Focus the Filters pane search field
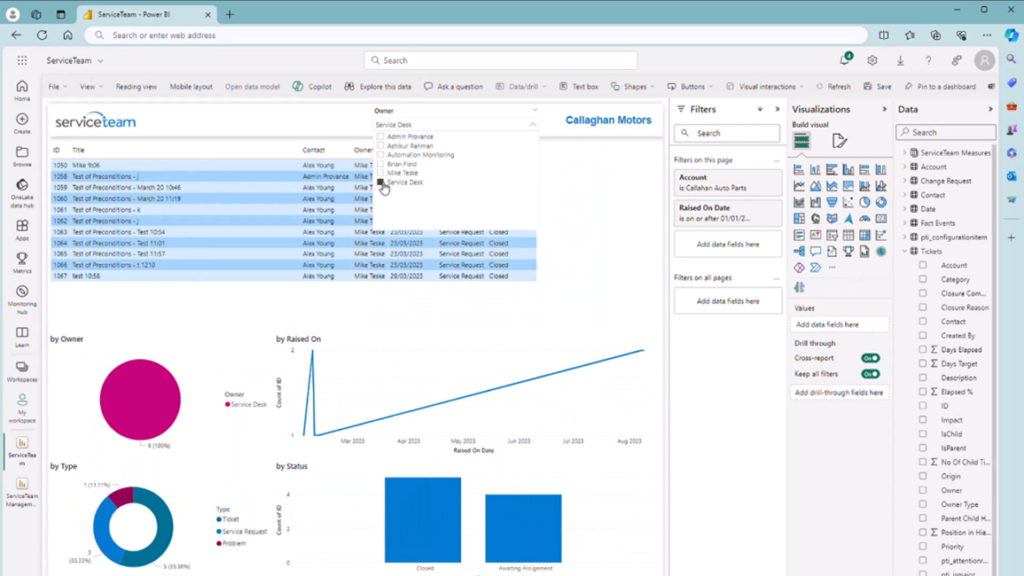The width and height of the screenshot is (1024, 576). [x=727, y=133]
